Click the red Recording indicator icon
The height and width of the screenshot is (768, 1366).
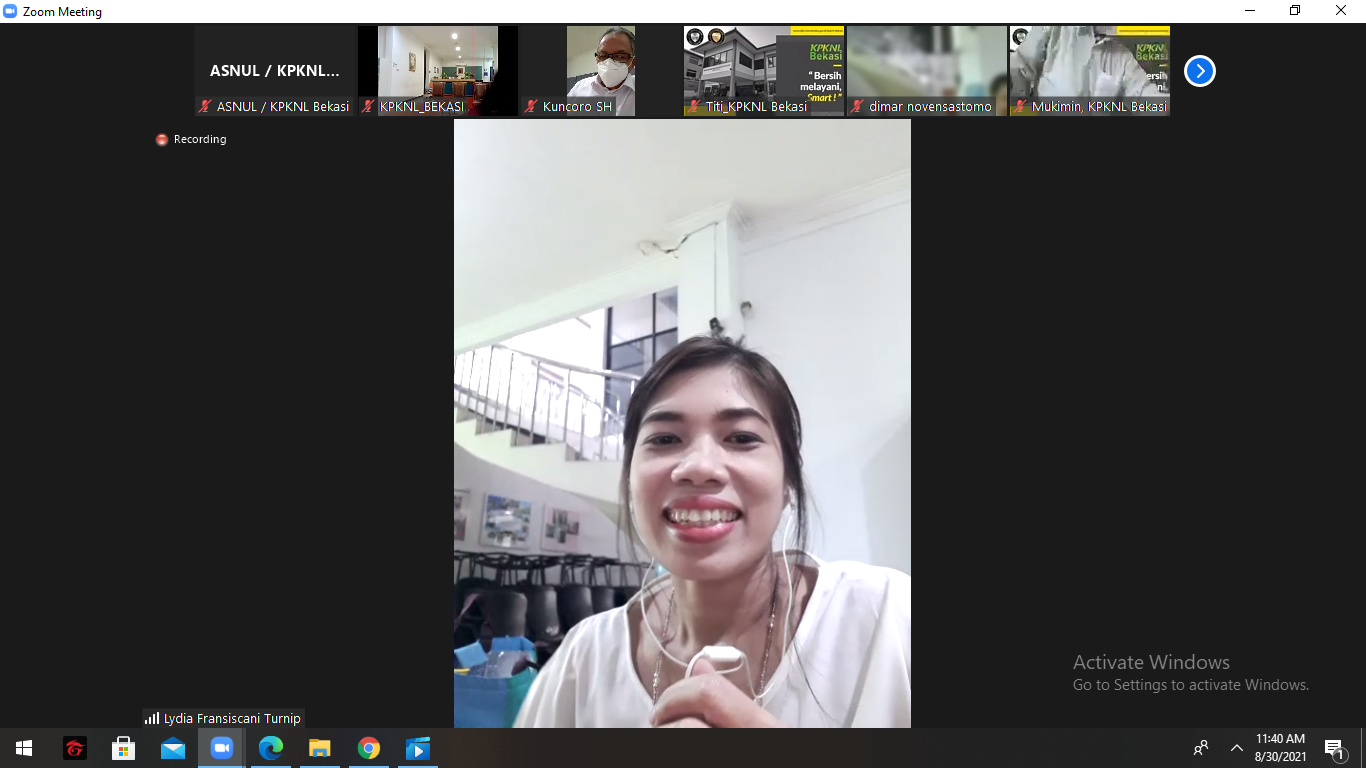click(162, 140)
